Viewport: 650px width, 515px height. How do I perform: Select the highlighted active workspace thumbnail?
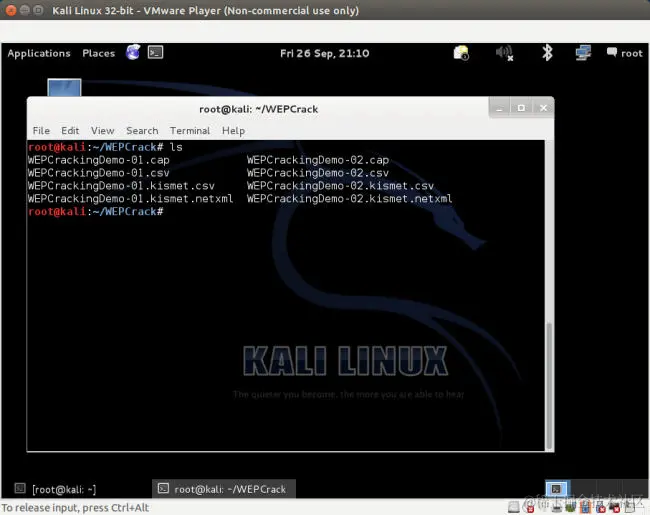[557, 489]
